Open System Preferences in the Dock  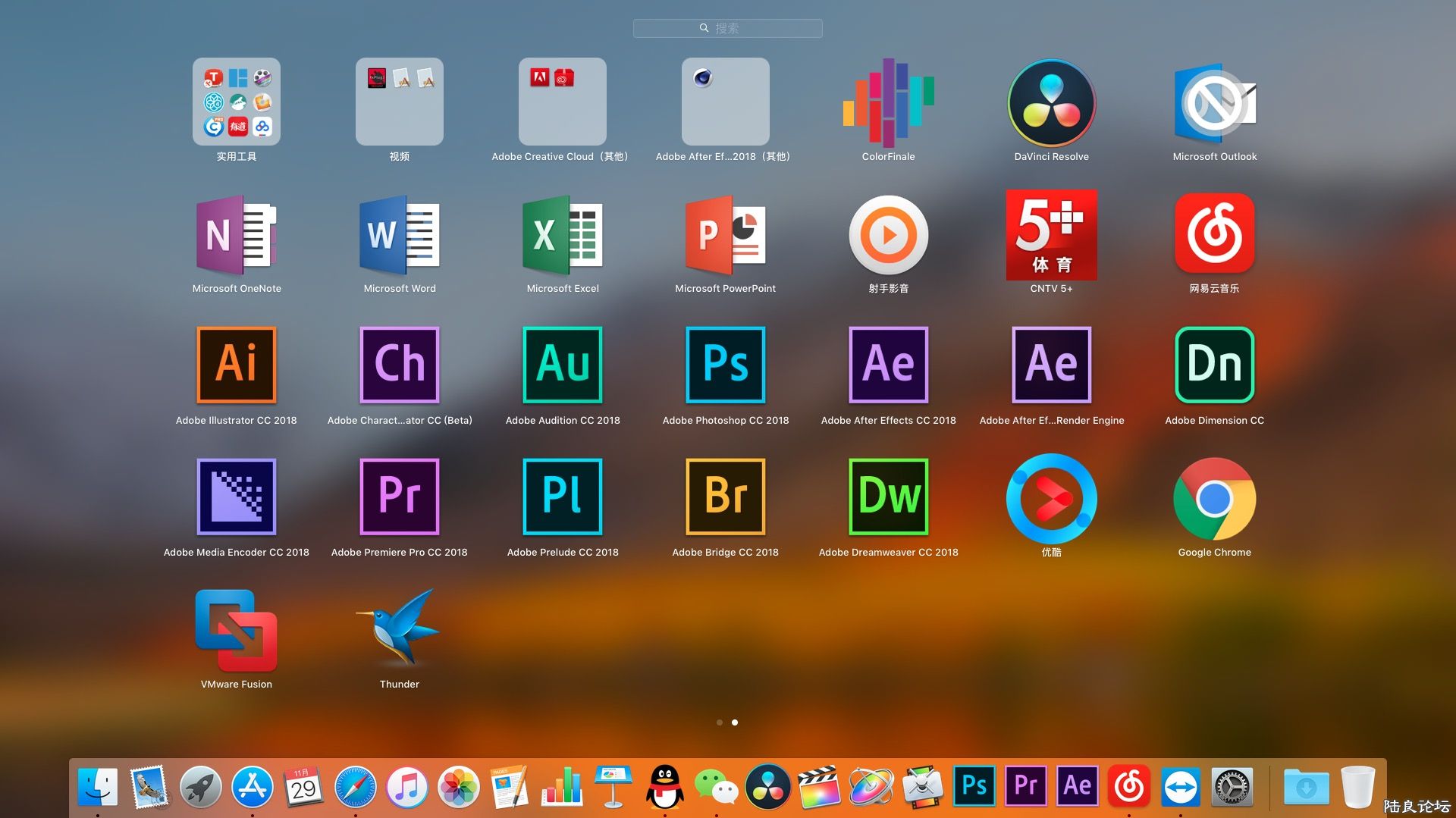(1232, 787)
